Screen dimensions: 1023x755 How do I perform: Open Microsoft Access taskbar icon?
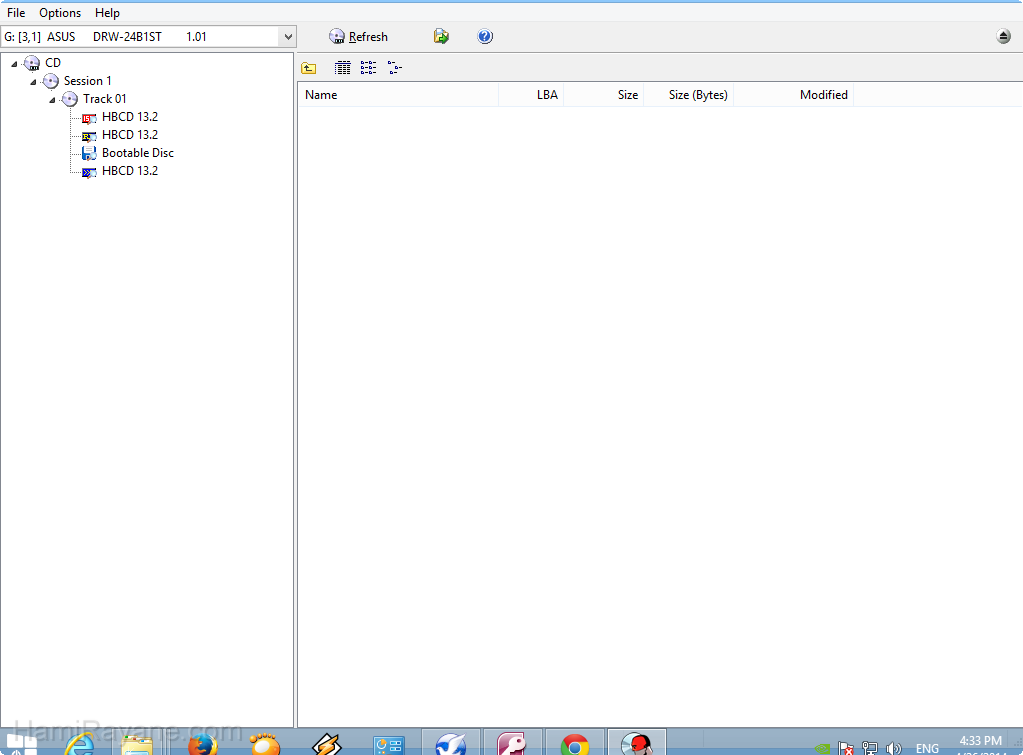(x=513, y=743)
